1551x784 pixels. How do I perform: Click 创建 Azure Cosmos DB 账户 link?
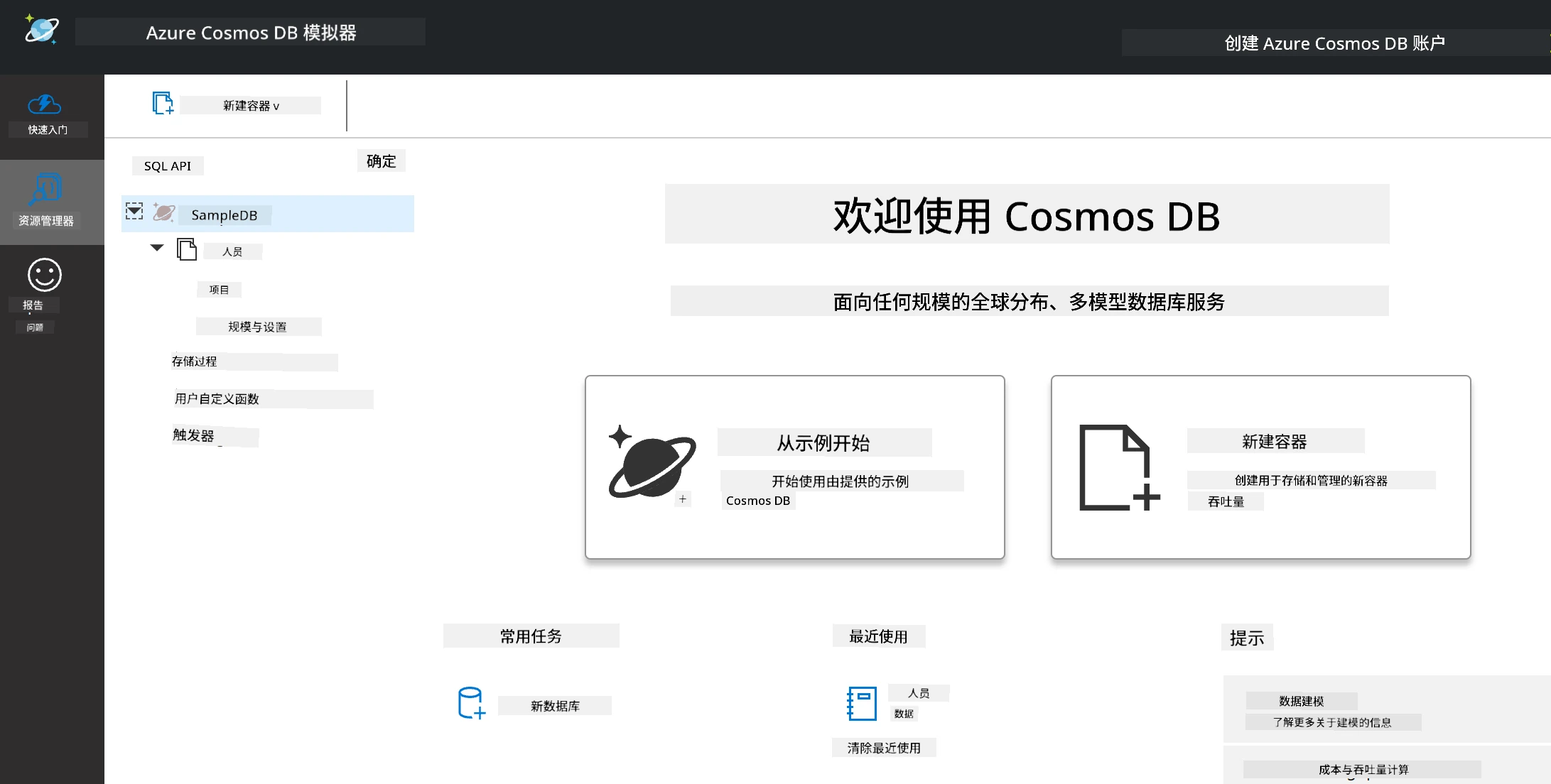(x=1334, y=43)
